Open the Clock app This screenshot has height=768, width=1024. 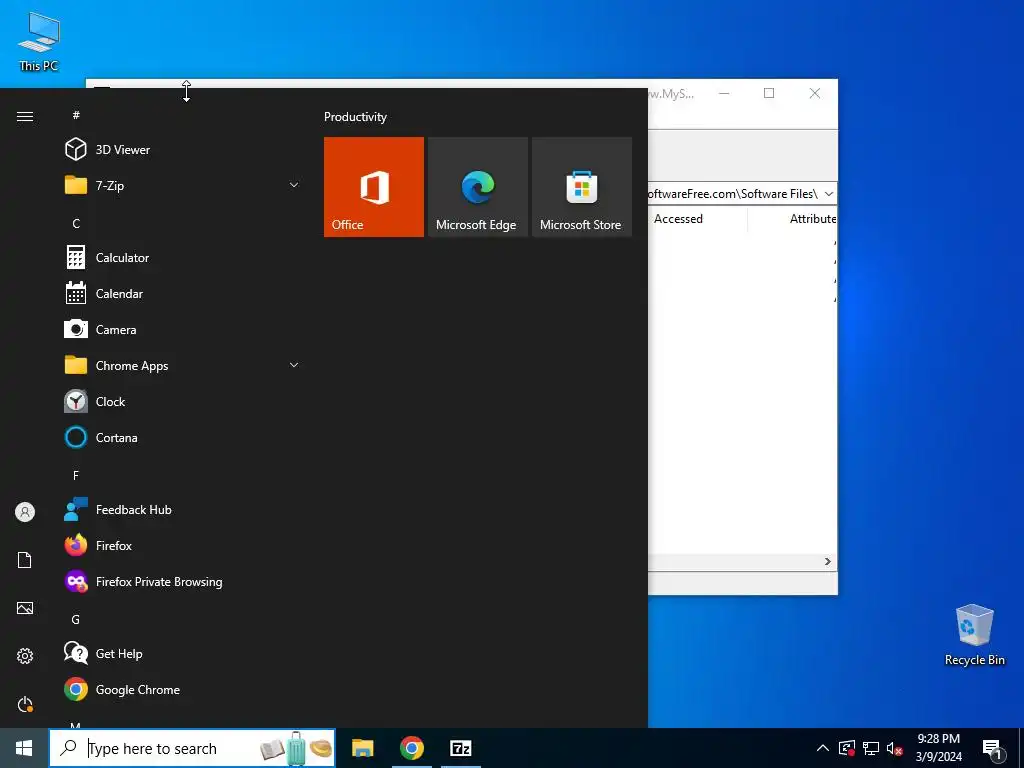pyautogui.click(x=183, y=402)
